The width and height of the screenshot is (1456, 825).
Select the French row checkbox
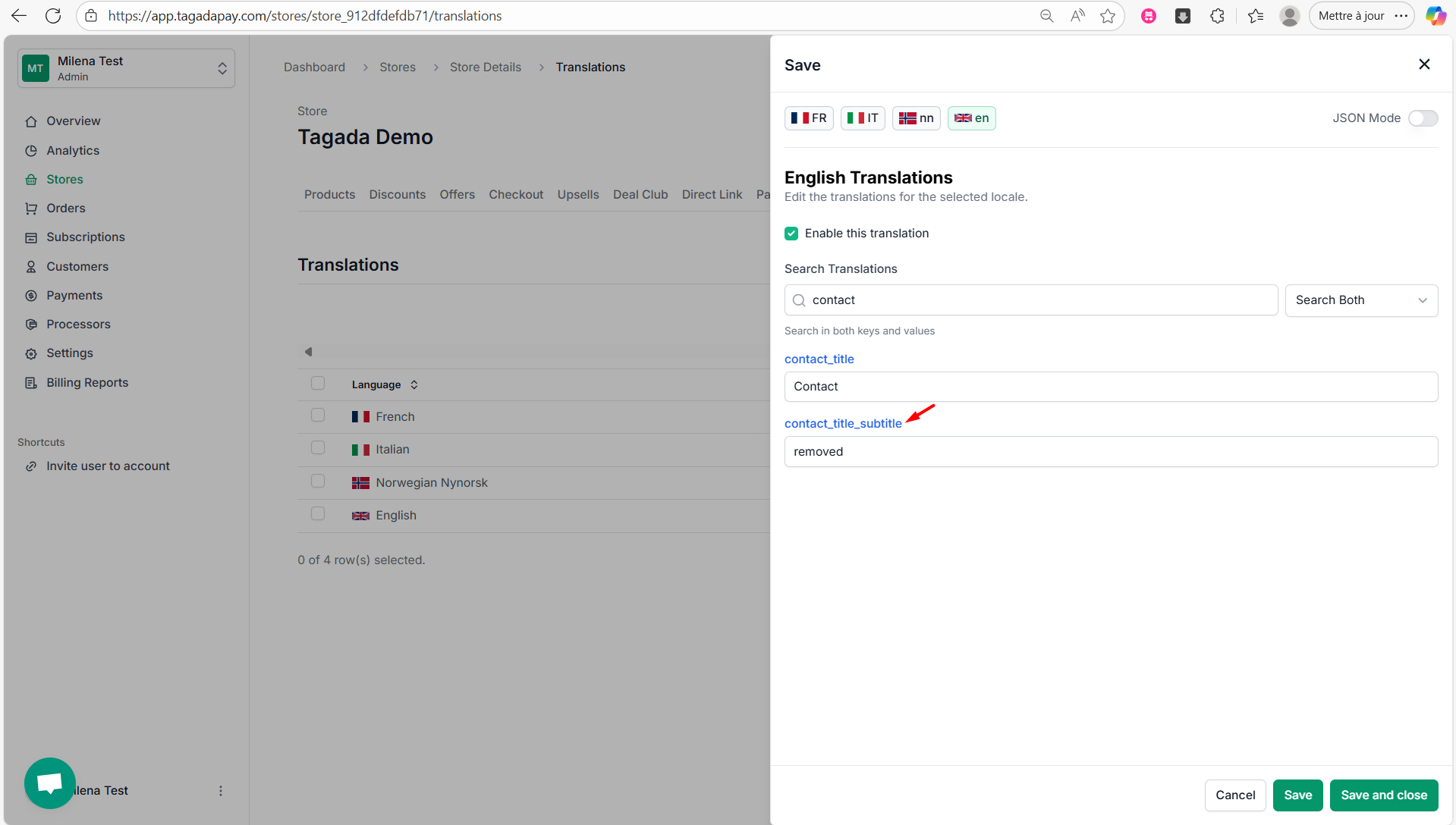318,416
